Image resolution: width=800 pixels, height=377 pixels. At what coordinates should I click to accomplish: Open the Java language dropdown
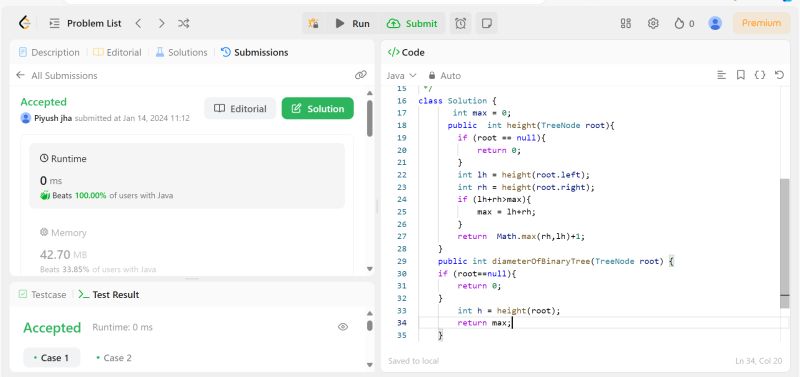tap(402, 76)
